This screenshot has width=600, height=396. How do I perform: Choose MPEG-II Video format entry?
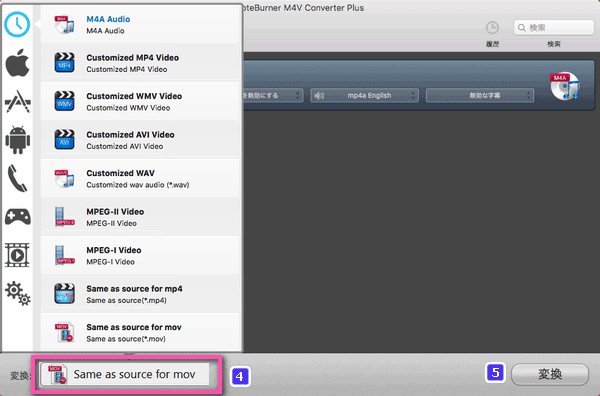[140, 217]
